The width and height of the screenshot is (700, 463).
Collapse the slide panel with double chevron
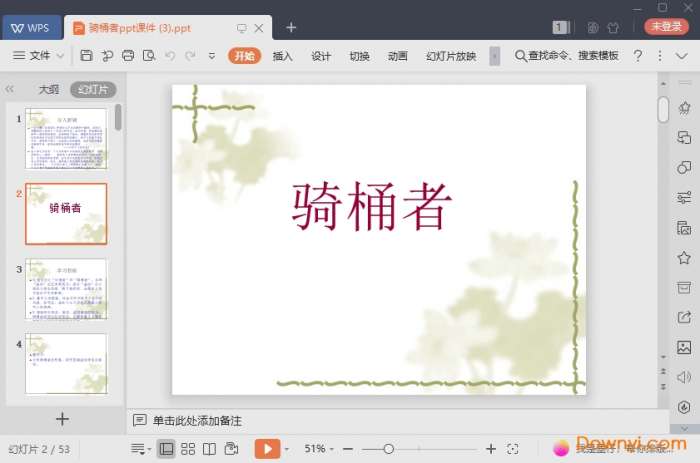[9, 89]
